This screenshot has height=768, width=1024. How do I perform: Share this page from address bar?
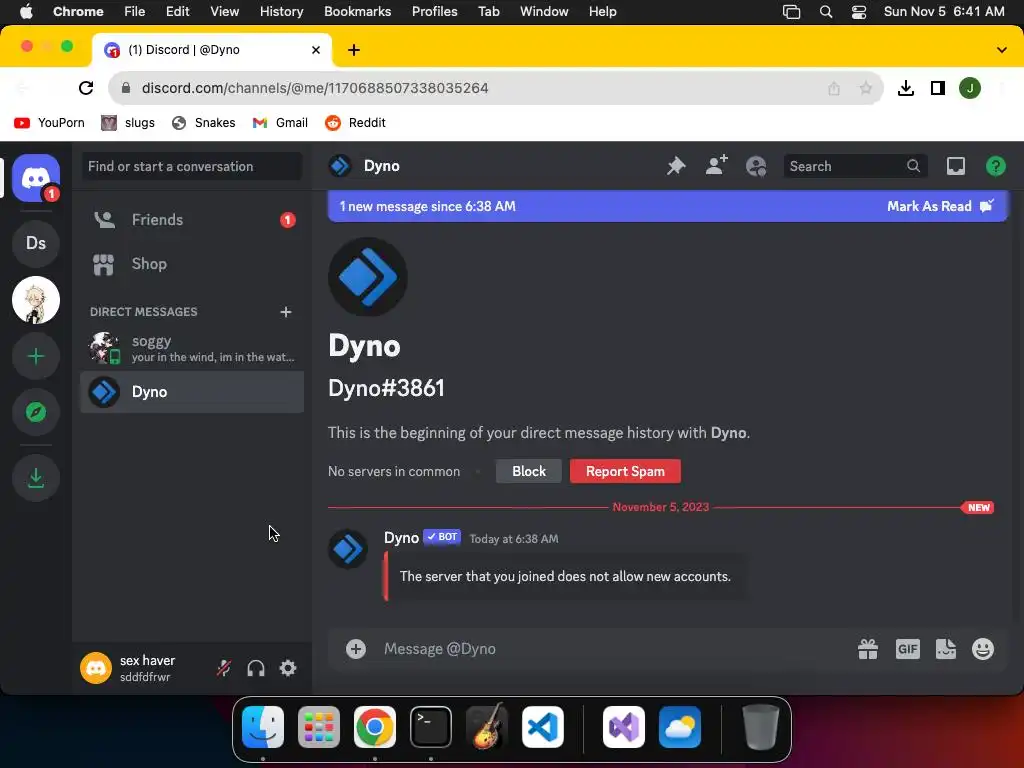click(834, 88)
